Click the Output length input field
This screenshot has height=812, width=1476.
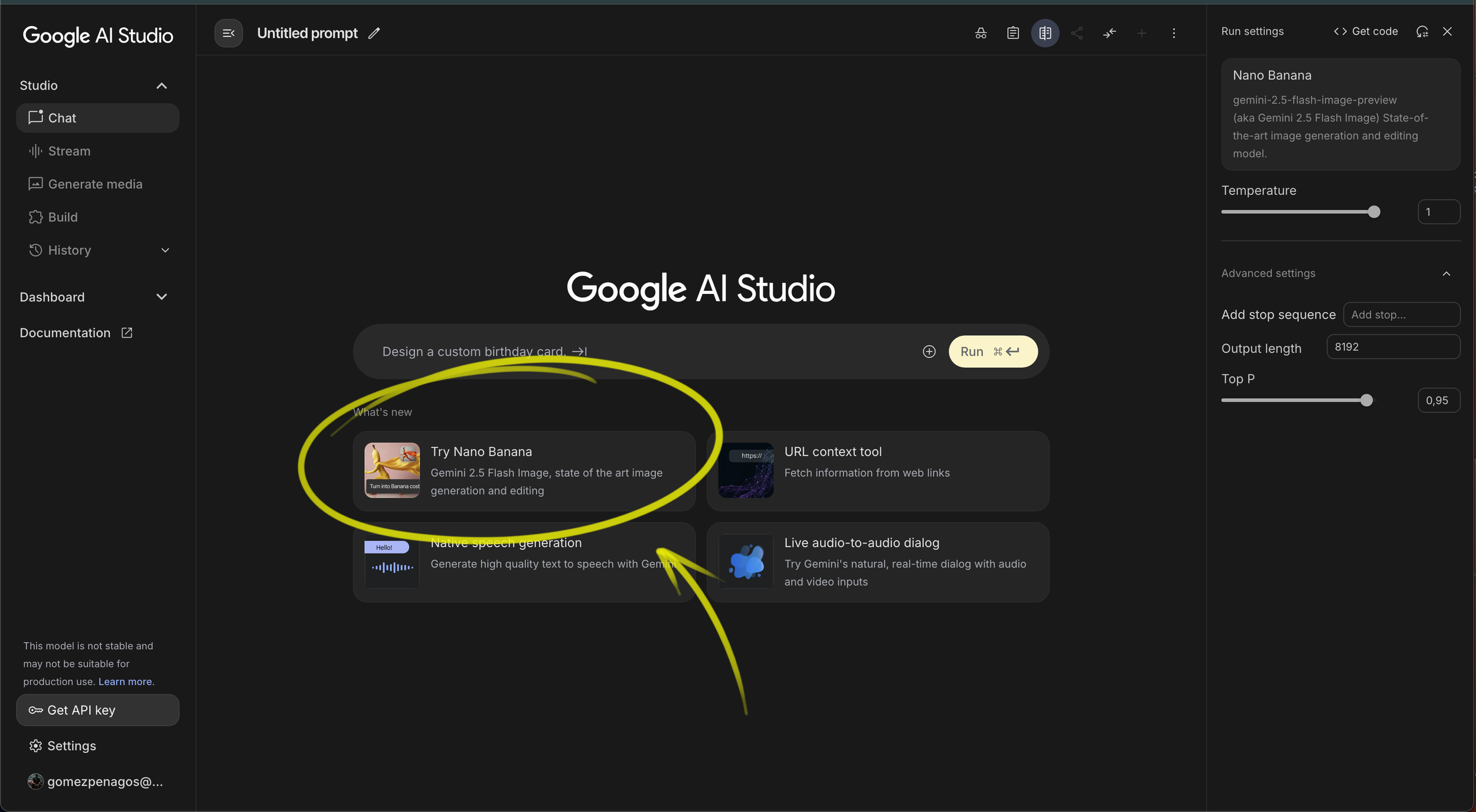click(1393, 347)
